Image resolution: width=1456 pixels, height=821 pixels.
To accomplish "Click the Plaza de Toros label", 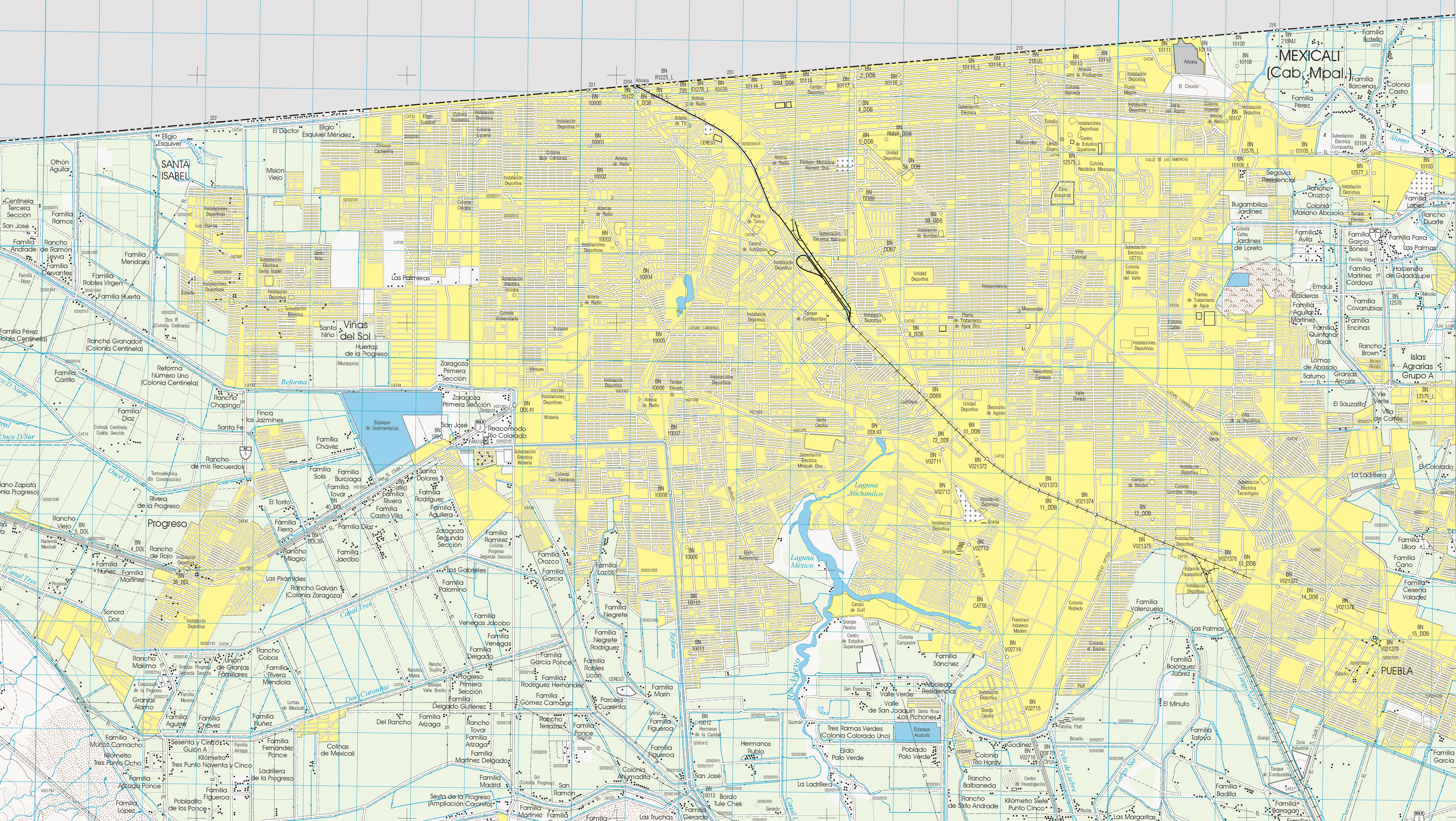I will coord(756,219).
